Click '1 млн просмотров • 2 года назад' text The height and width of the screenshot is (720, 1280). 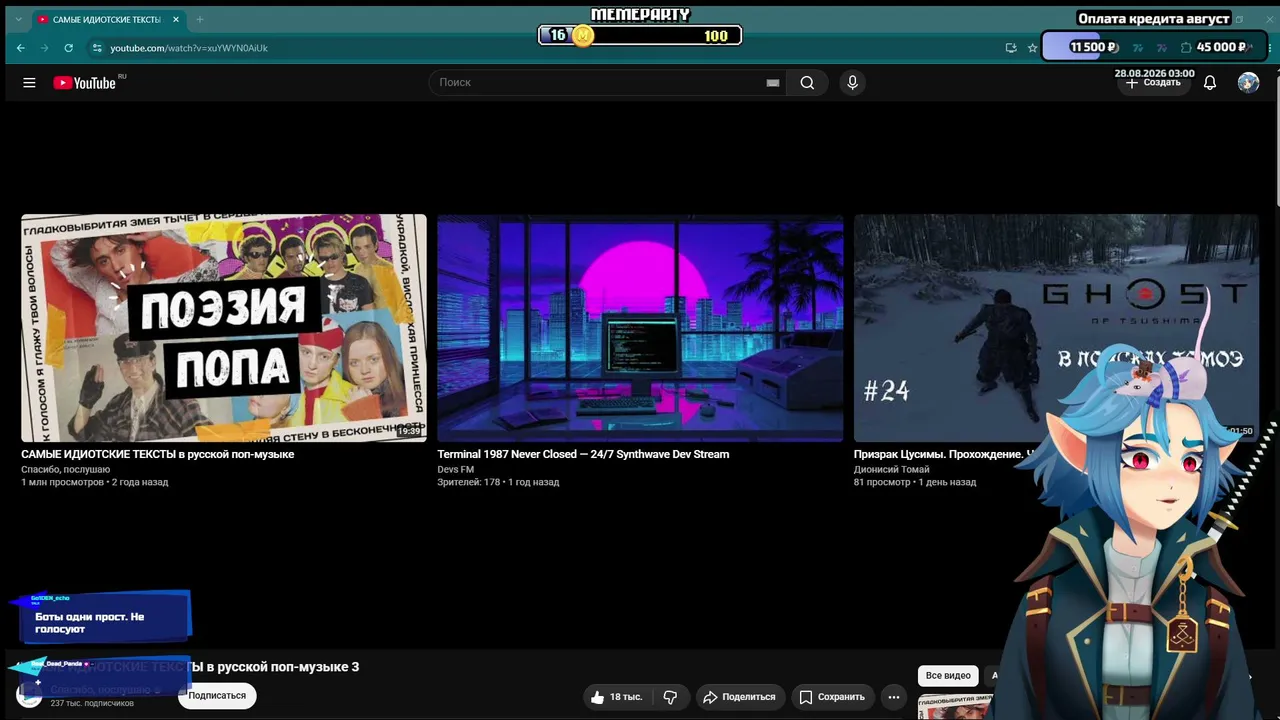[95, 482]
